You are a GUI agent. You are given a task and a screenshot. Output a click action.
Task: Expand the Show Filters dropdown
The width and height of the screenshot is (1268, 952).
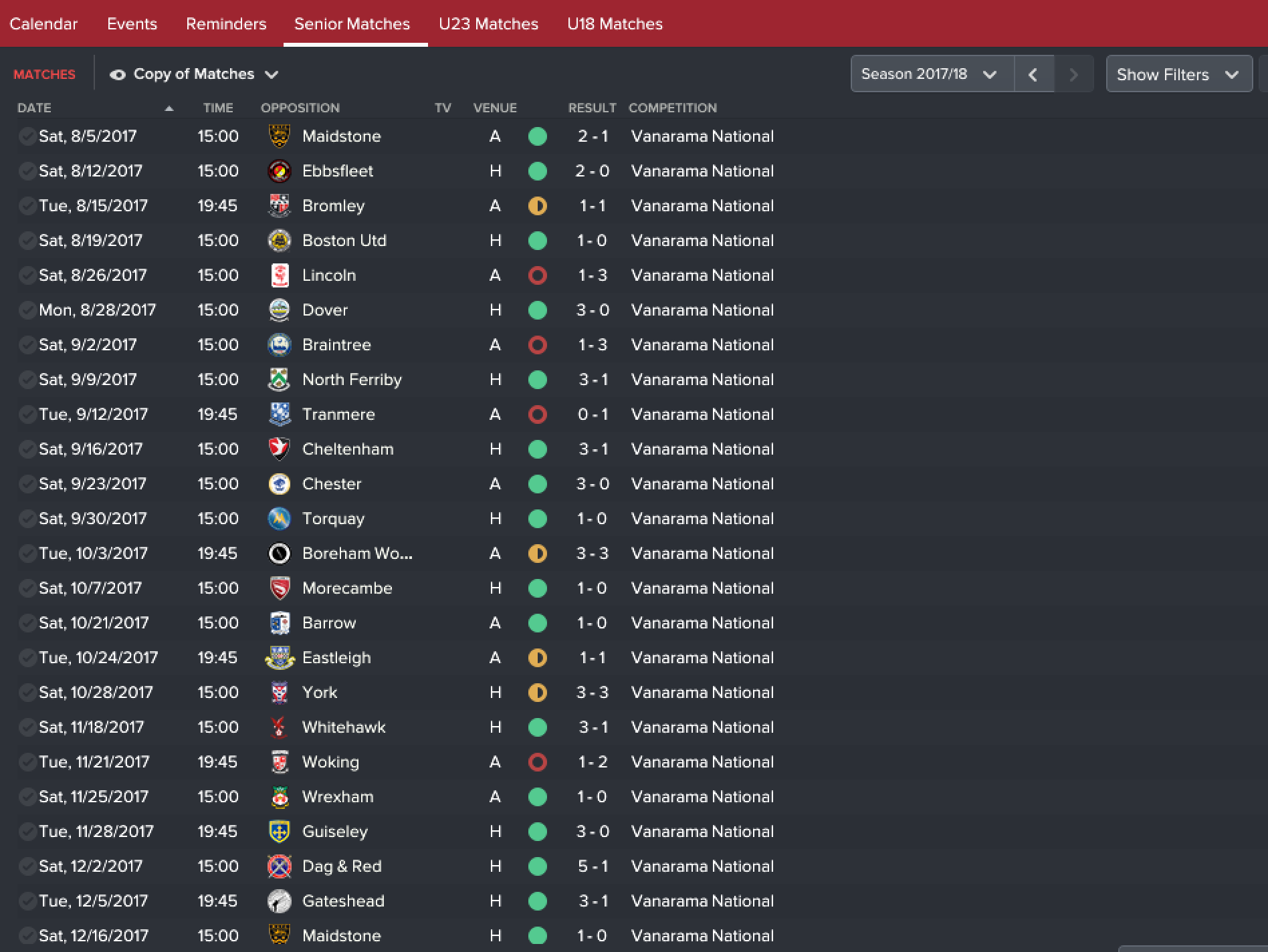pyautogui.click(x=1179, y=74)
